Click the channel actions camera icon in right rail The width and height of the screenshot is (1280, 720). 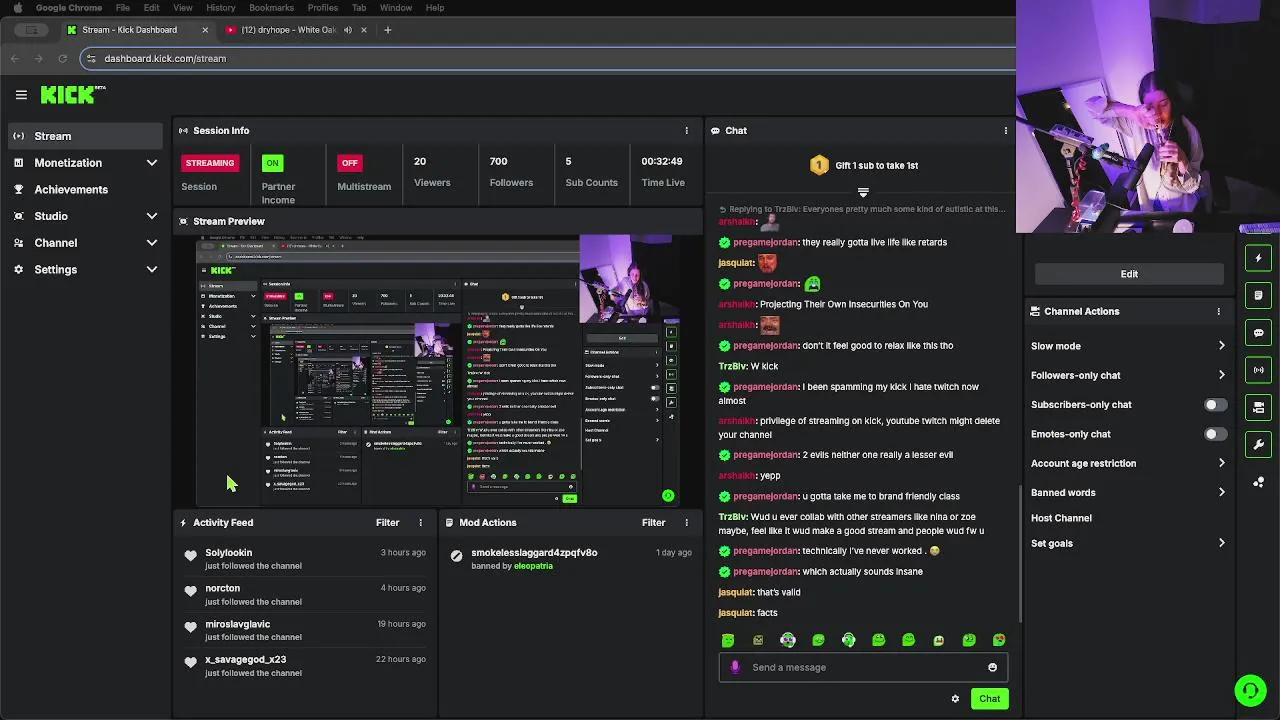(1259, 407)
